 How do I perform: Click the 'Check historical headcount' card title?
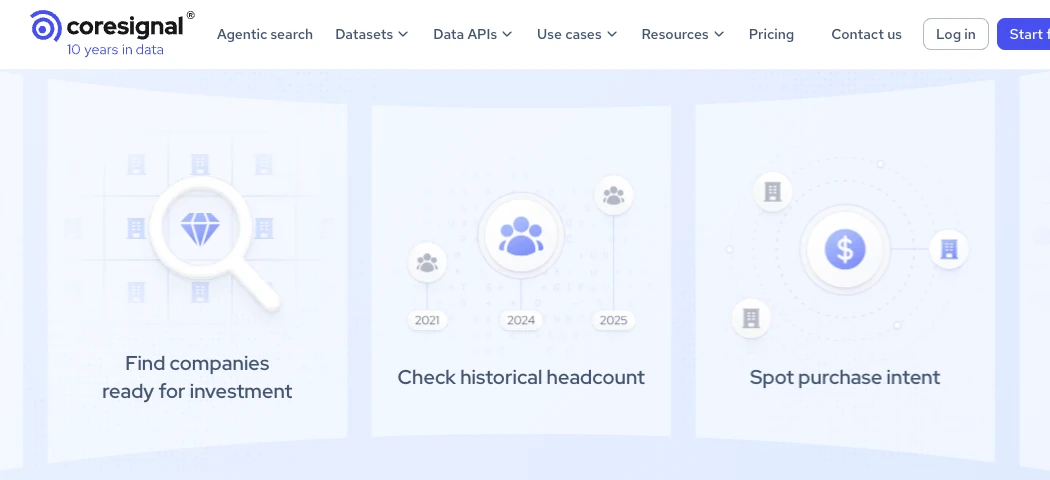click(521, 377)
